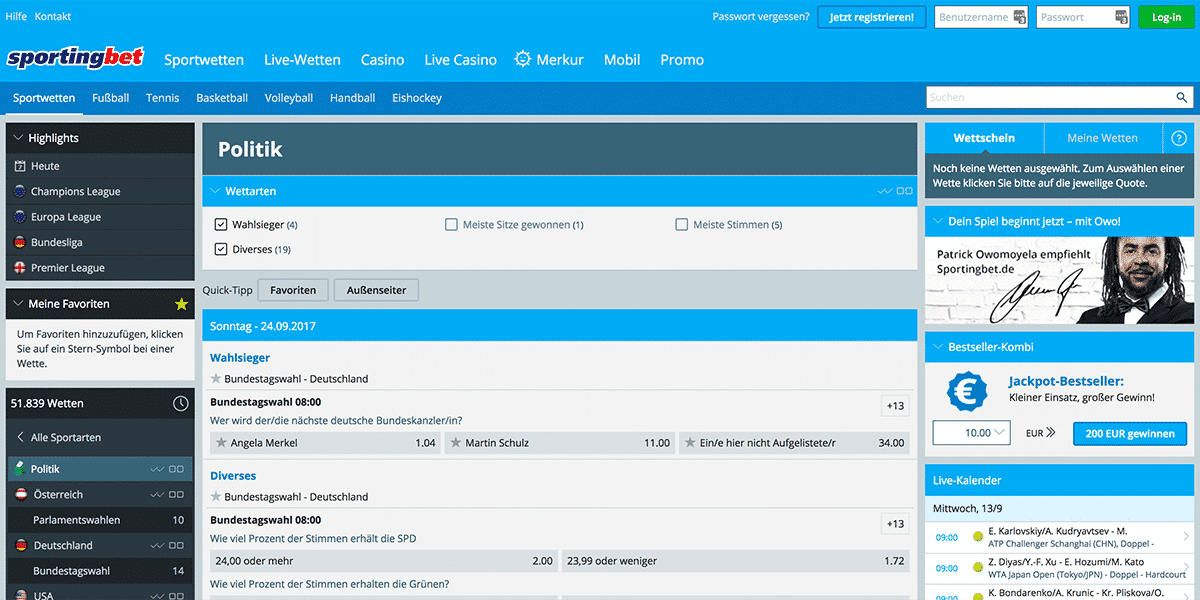
Task: Check the Meiste Sitze gewonnen checkbox
Action: pos(451,225)
